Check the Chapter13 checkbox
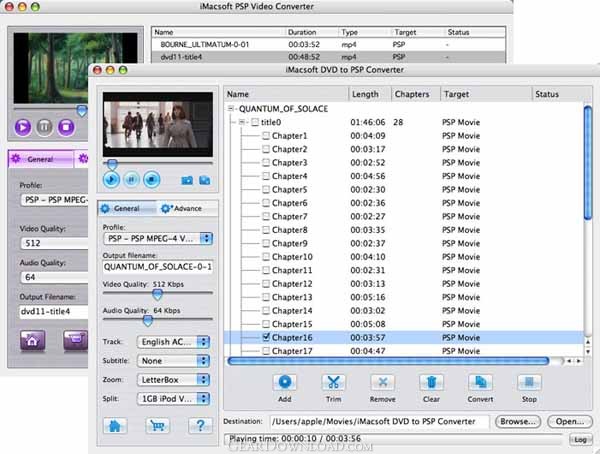Screen dimensions: 600x454 (x=266, y=297)
